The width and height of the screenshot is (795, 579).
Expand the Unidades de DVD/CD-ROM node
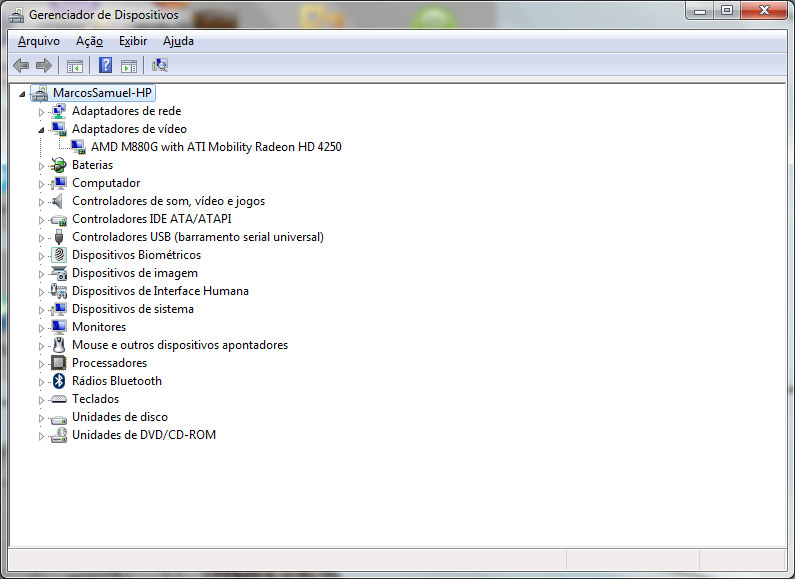42,436
